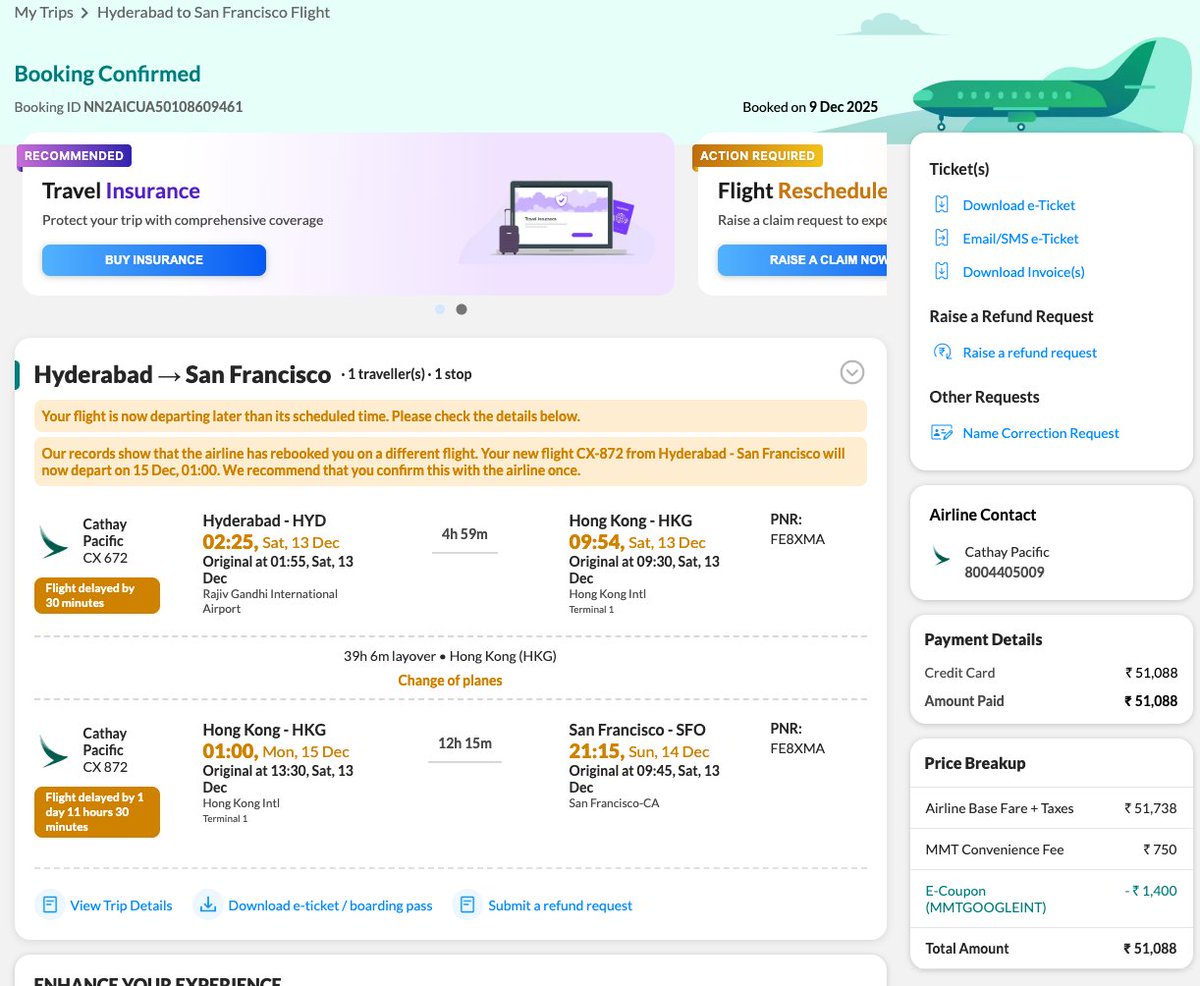The width and height of the screenshot is (1200, 986).
Task: Click the Total Amount ₹ 51,088 value
Action: tap(1150, 948)
